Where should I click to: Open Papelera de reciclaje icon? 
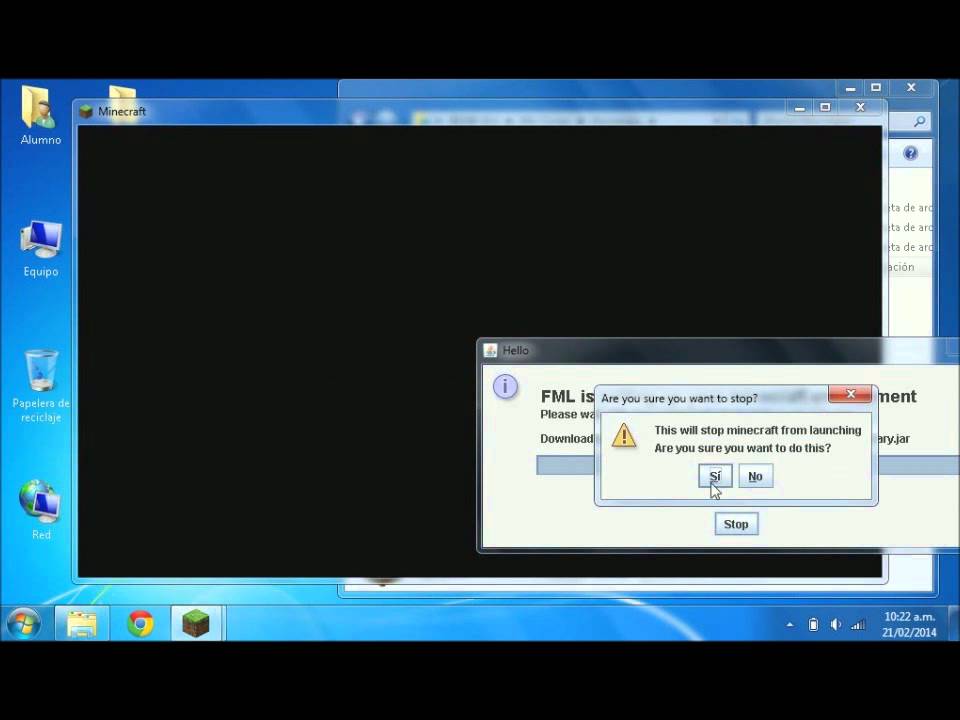[x=41, y=386]
